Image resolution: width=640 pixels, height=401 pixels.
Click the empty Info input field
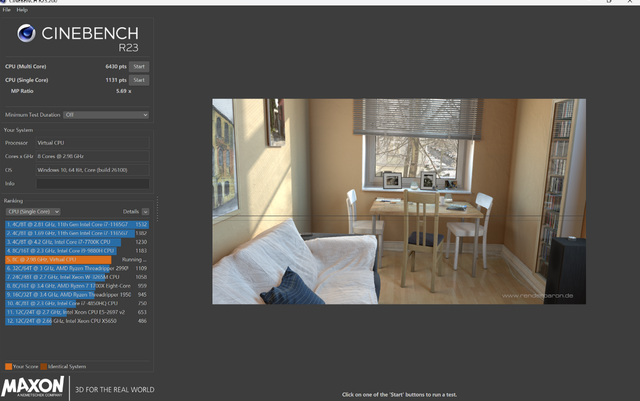pyautogui.click(x=92, y=183)
